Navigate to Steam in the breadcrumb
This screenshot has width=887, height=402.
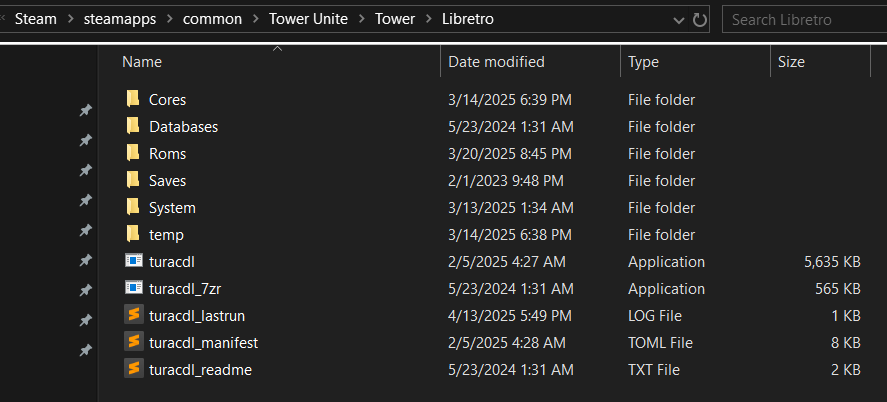tap(36, 19)
